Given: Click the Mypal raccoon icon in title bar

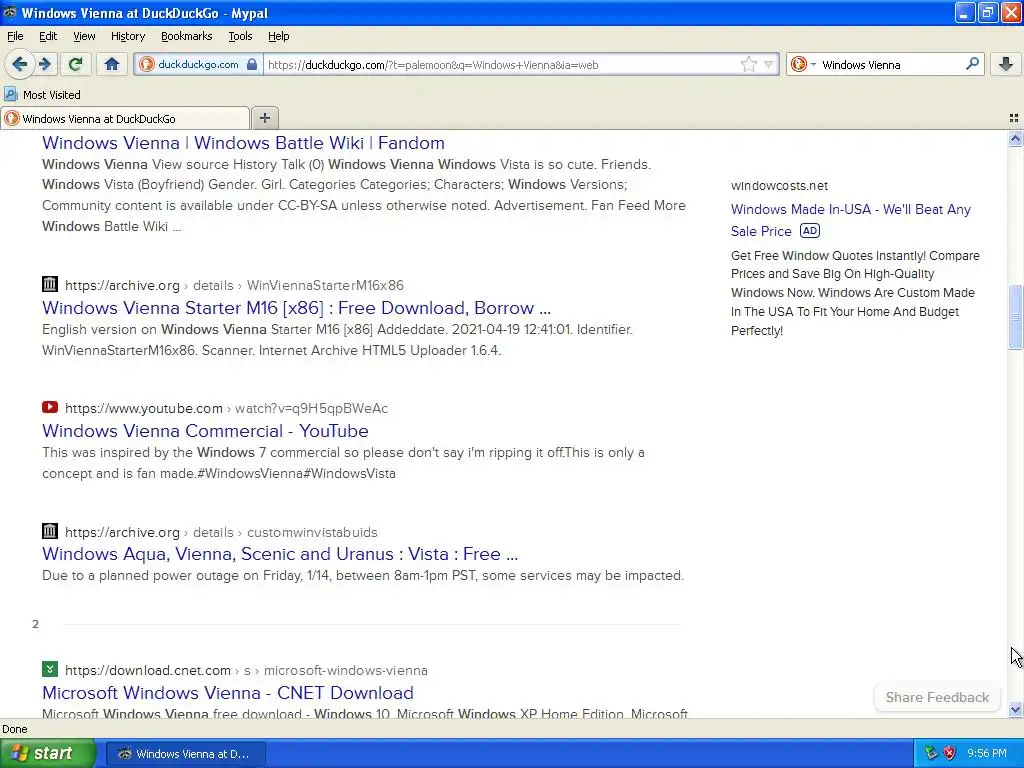Looking at the screenshot, I should (10, 12).
